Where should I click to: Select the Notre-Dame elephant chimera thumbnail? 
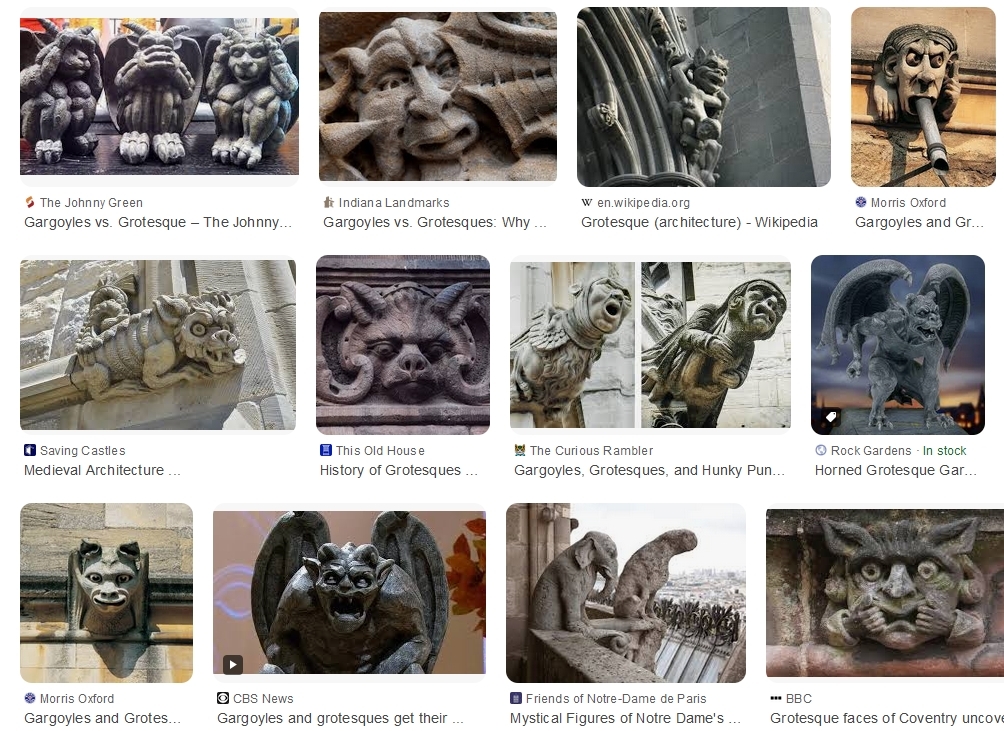click(x=626, y=593)
